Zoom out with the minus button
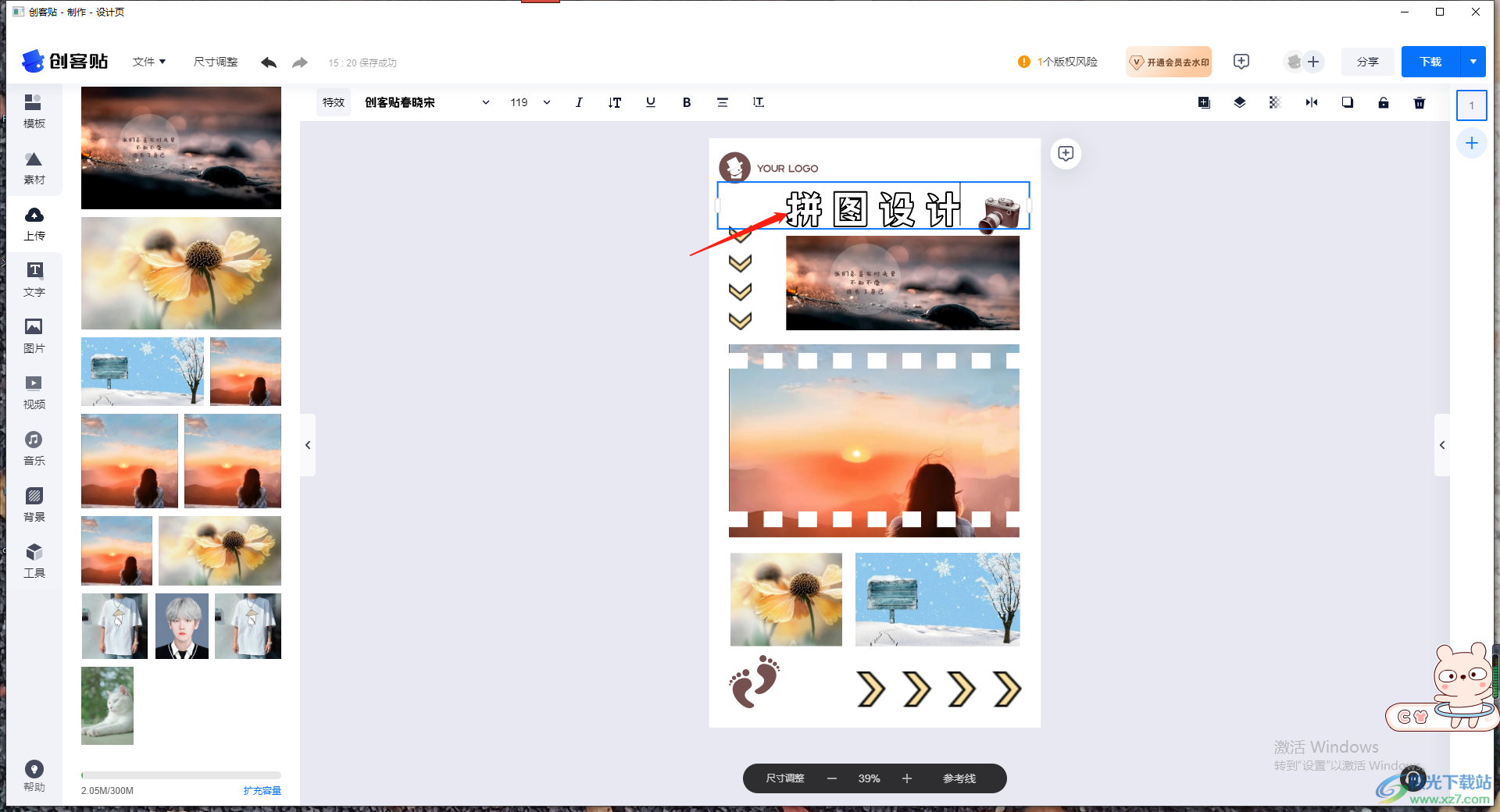This screenshot has width=1500, height=812. pyautogui.click(x=832, y=778)
